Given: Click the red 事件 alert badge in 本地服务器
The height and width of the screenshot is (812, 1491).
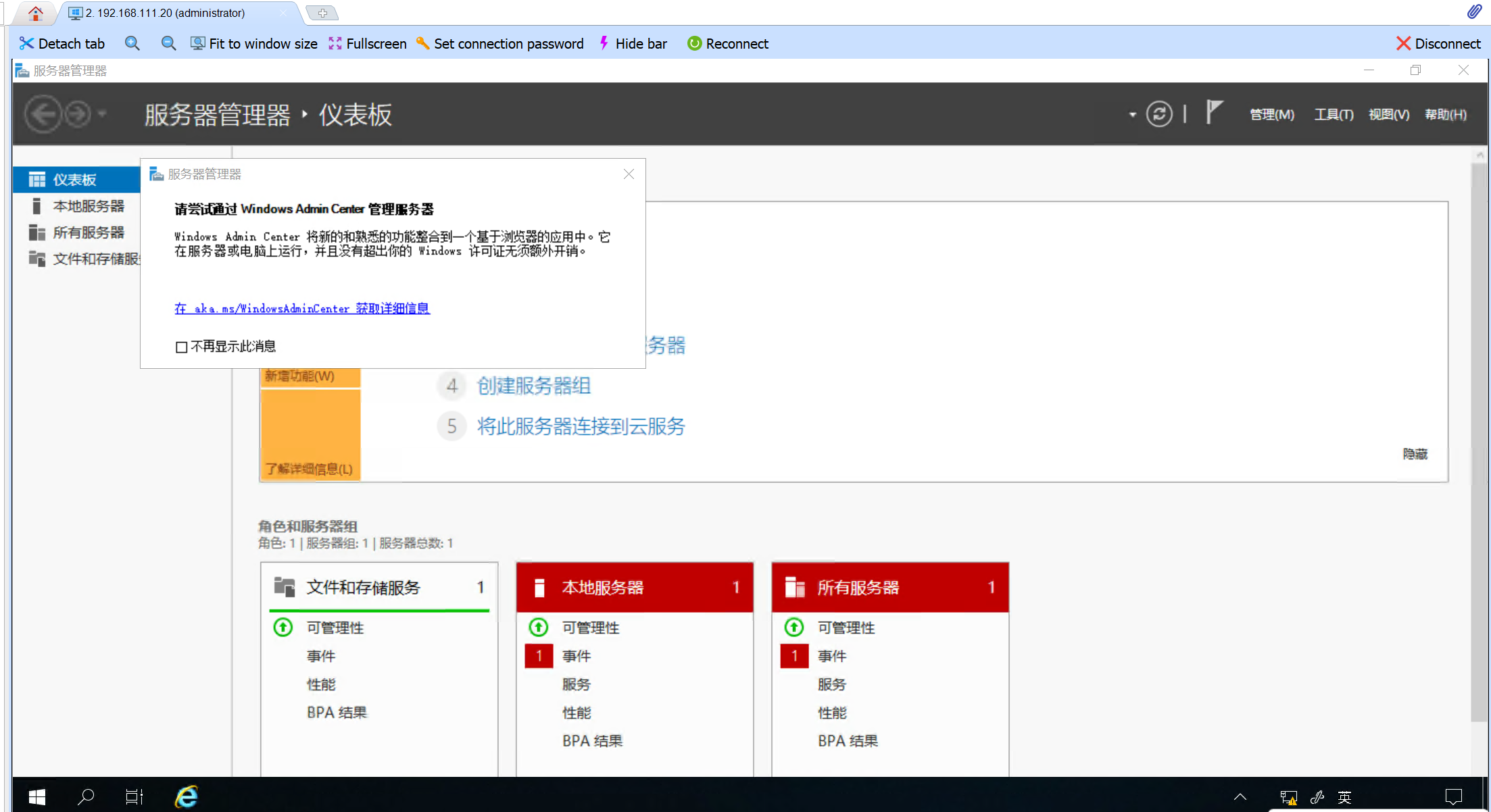Looking at the screenshot, I should pyautogui.click(x=539, y=656).
